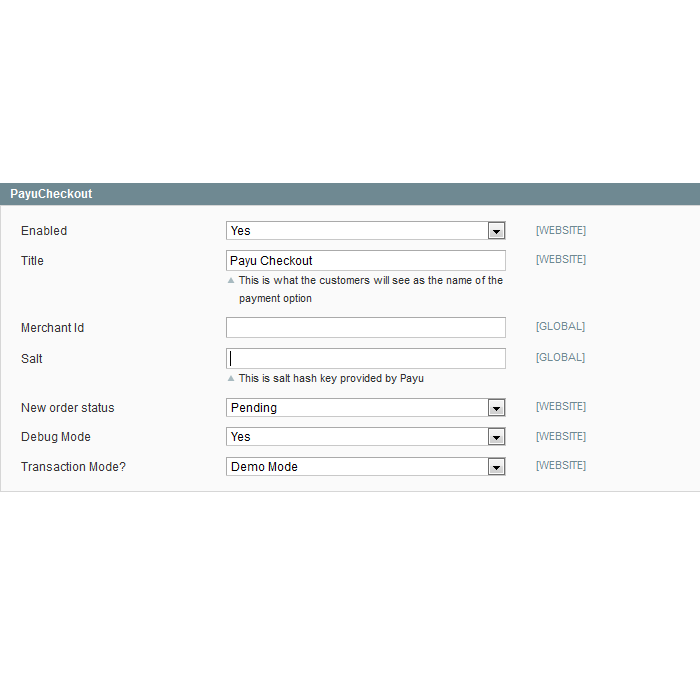The height and width of the screenshot is (680, 700).
Task: Click [WEBSITE] scope next to Enabled
Action: click(x=561, y=230)
